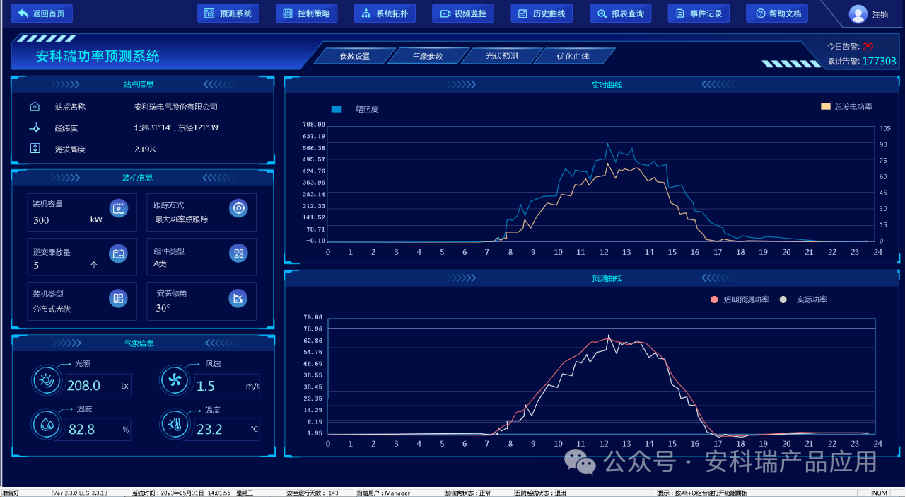Toggle the yellow total active power legend
This screenshot has height=497, width=906.
pyautogui.click(x=826, y=106)
